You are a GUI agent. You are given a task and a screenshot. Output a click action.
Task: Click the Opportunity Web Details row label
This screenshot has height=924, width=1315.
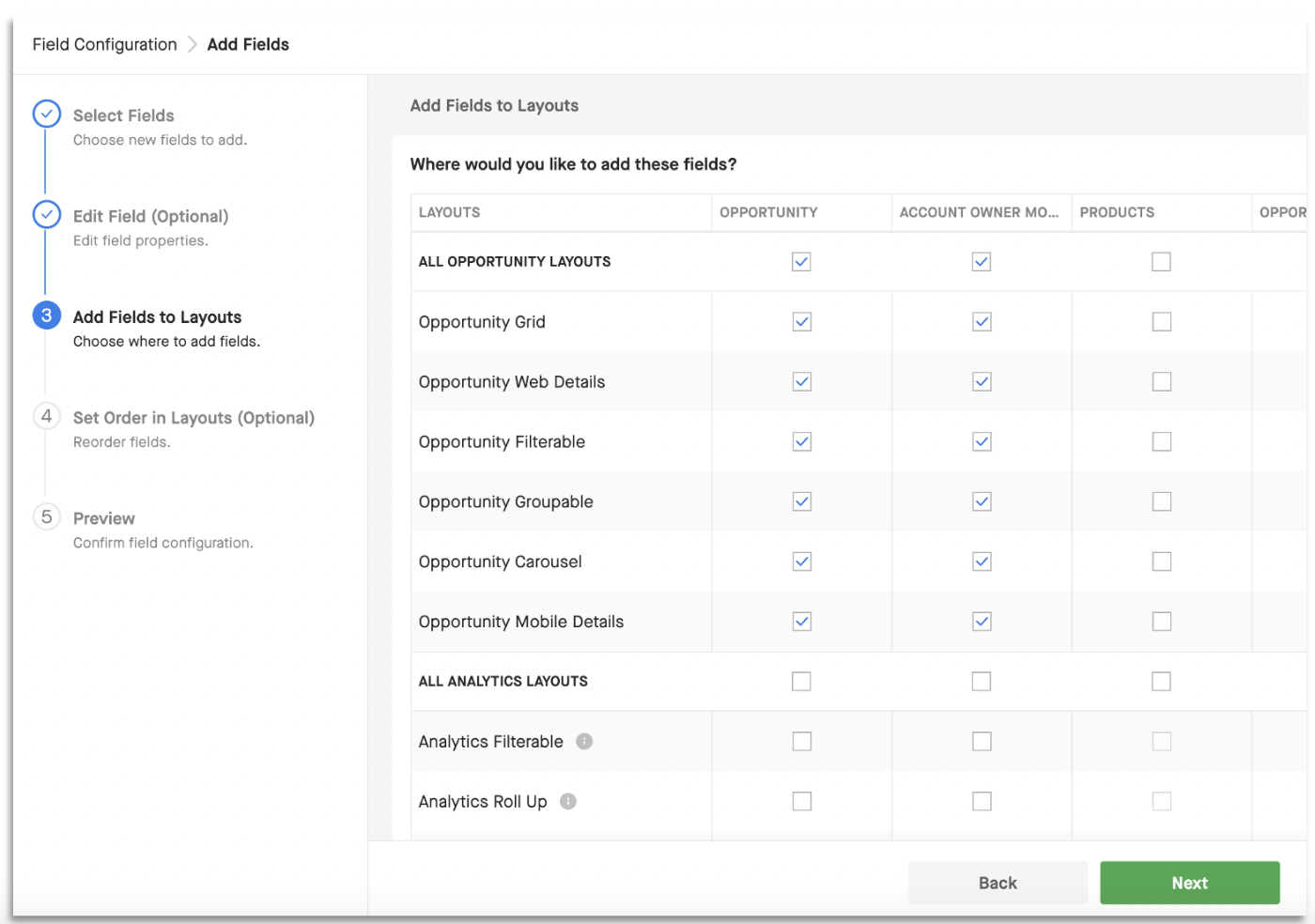512,382
